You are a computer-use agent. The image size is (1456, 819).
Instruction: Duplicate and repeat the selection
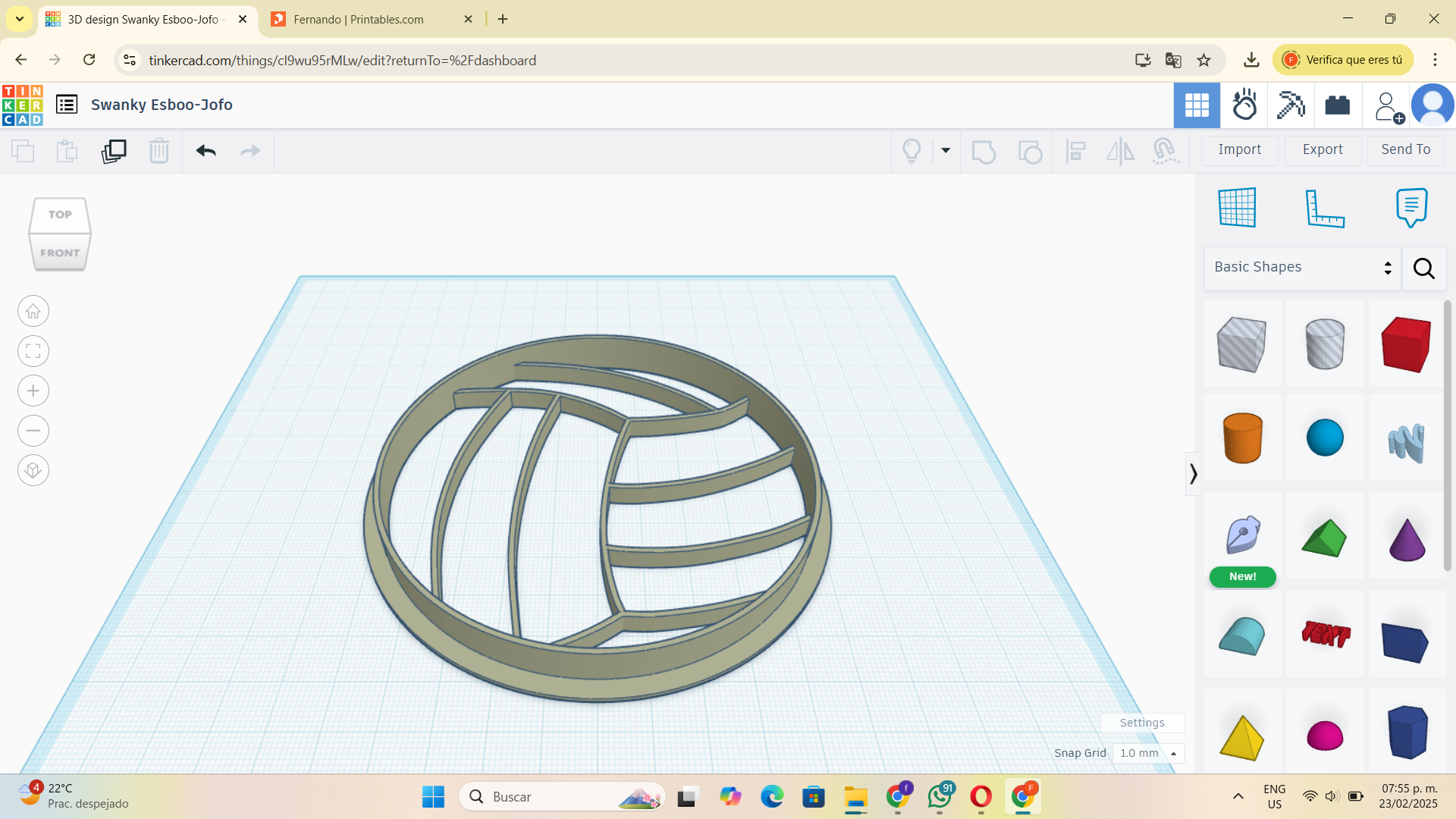coord(114,151)
